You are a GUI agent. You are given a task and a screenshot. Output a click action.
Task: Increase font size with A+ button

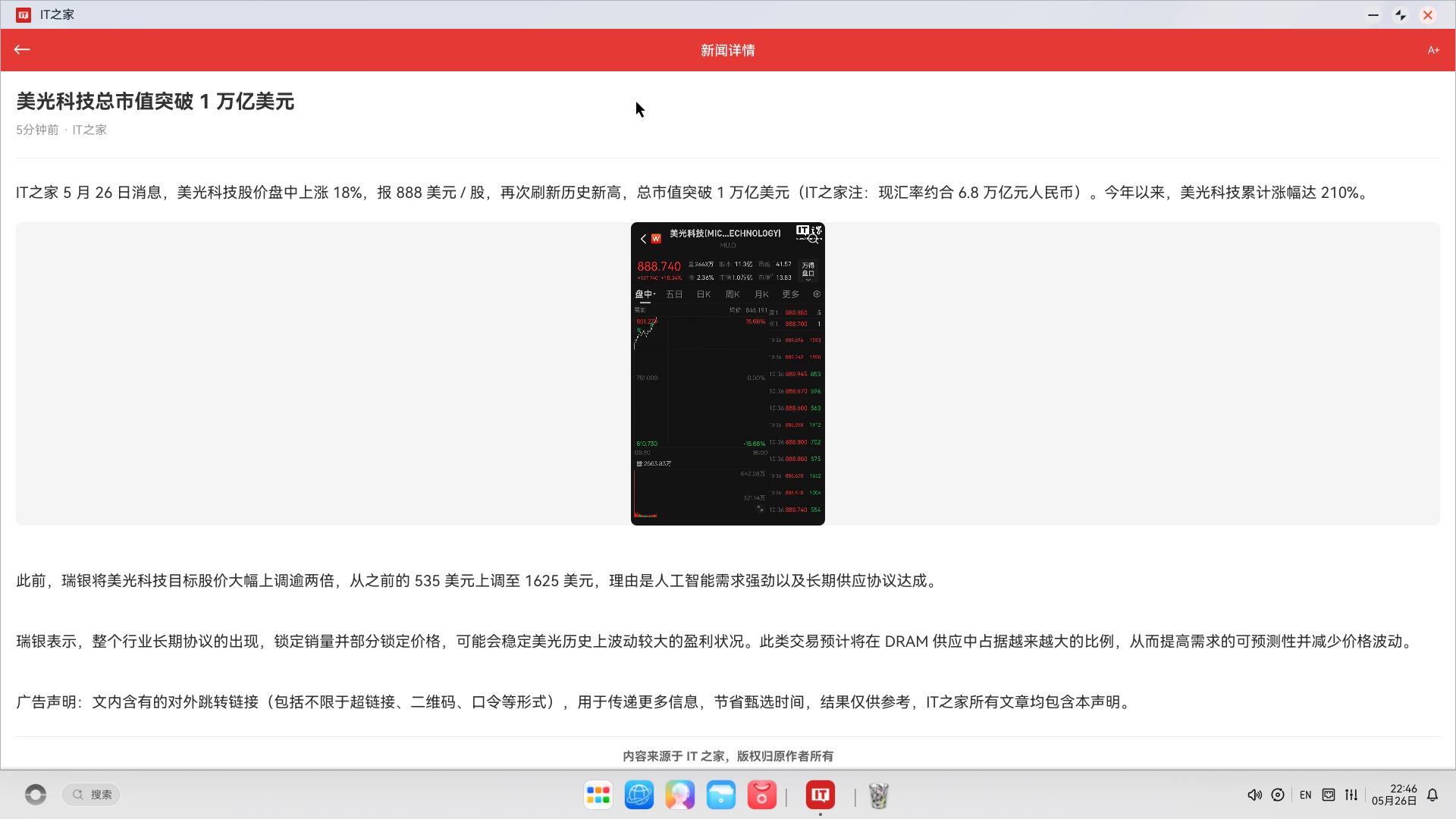(x=1433, y=50)
